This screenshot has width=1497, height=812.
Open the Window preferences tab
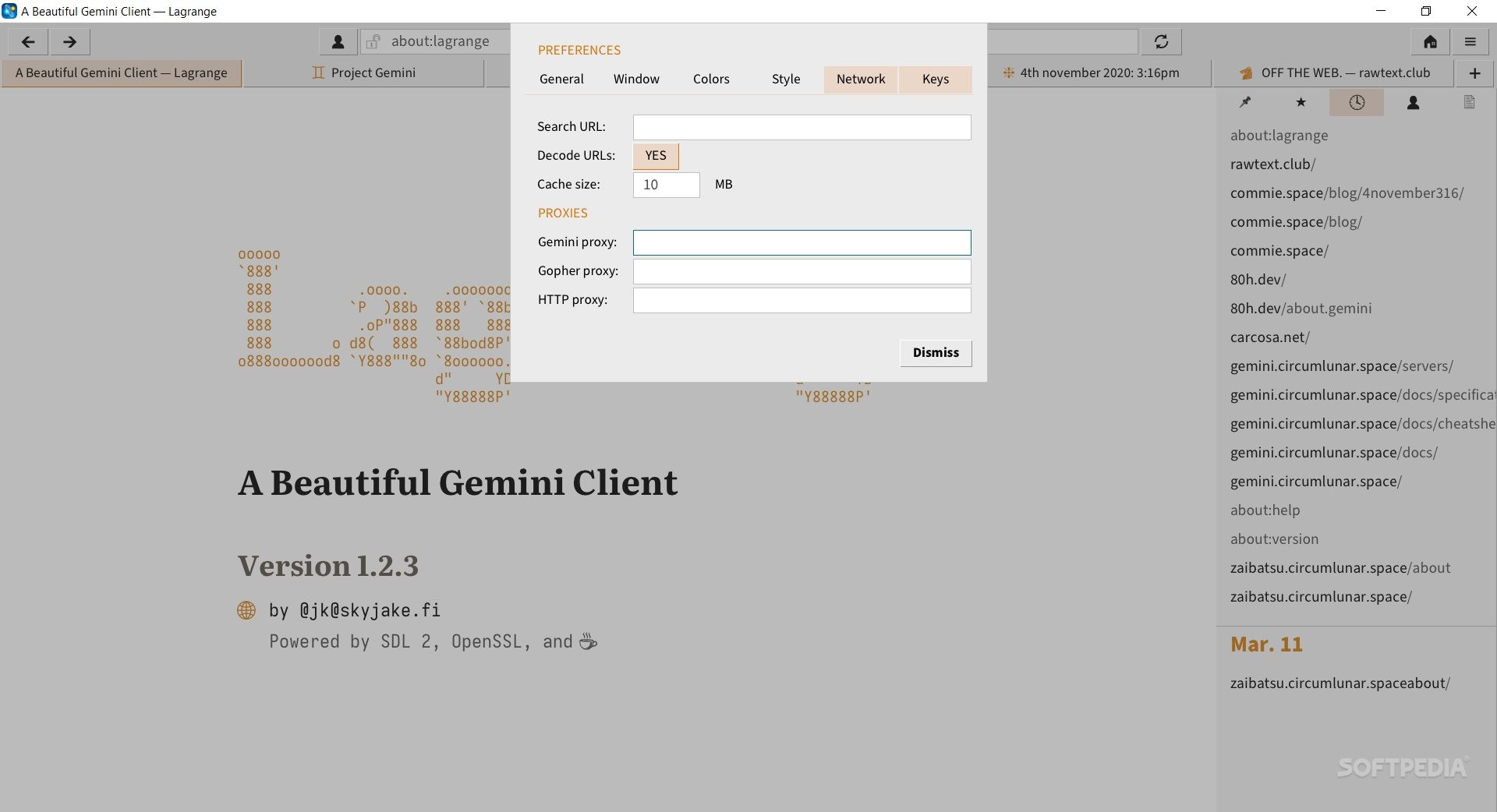[x=636, y=79]
